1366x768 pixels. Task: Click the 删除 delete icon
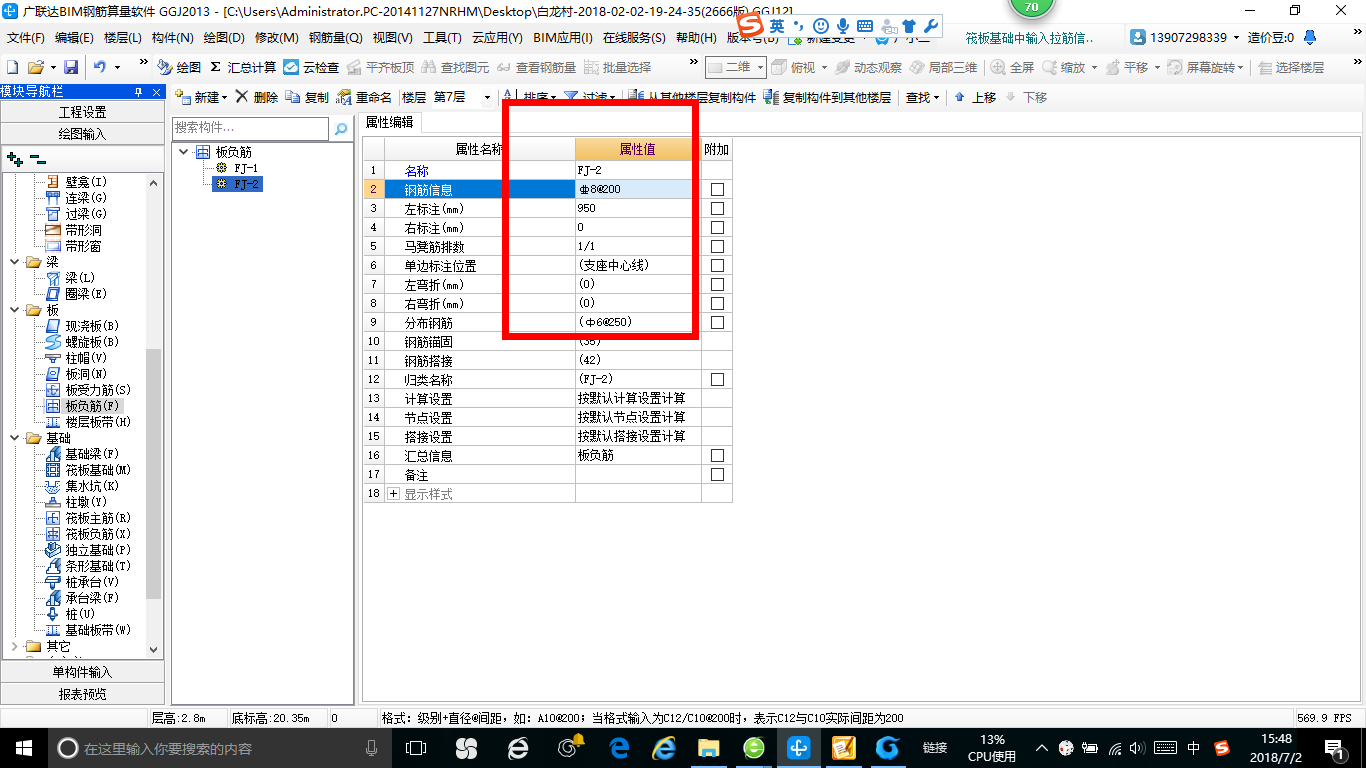point(242,97)
